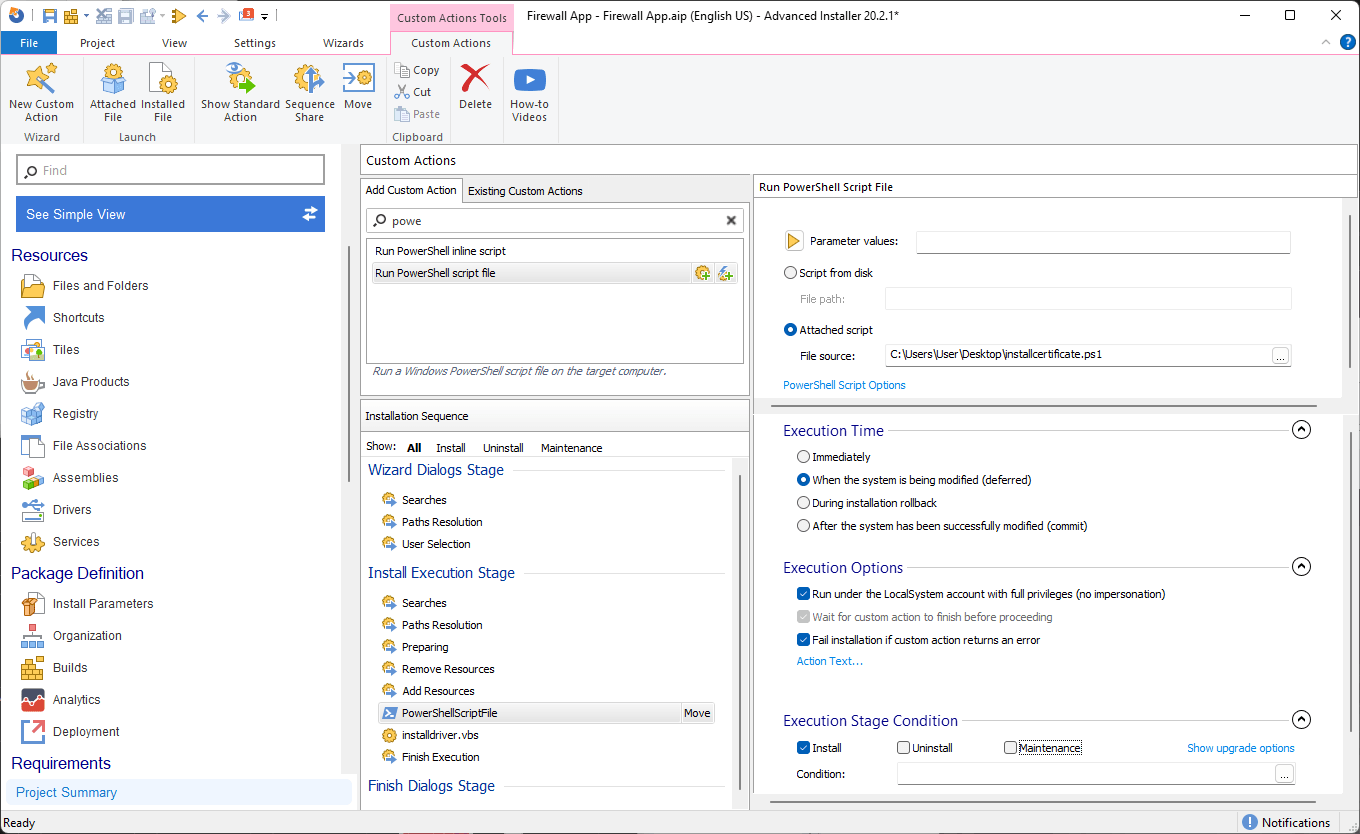Screen dimensions: 1360x834
Task: Click the Find search field in sidebar
Action: coord(170,170)
